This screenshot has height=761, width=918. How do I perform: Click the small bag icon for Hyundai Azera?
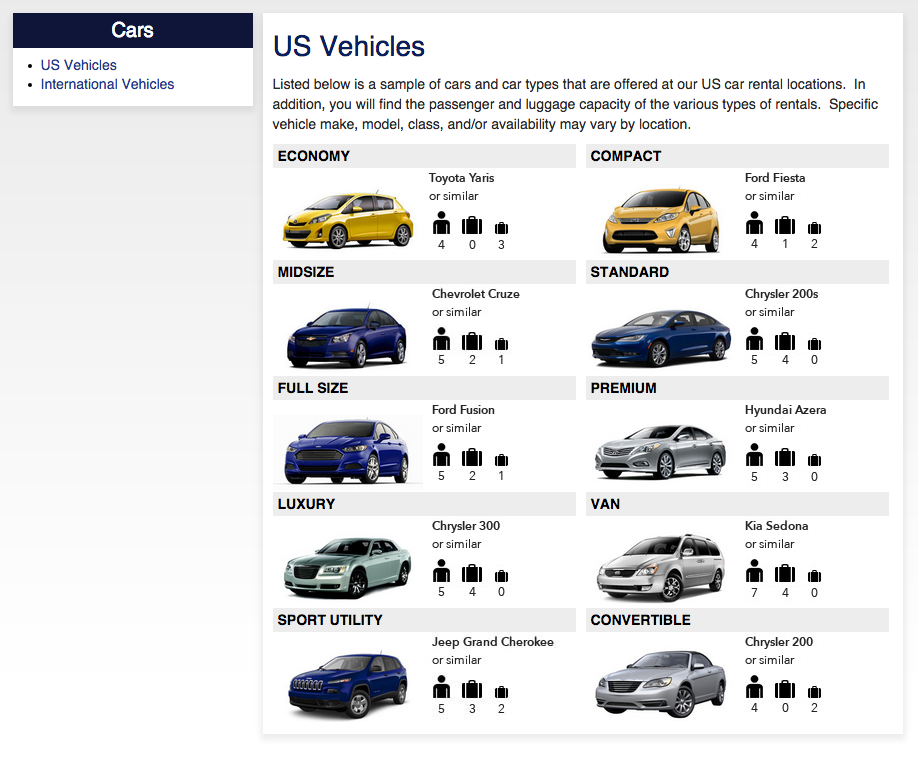[x=814, y=460]
